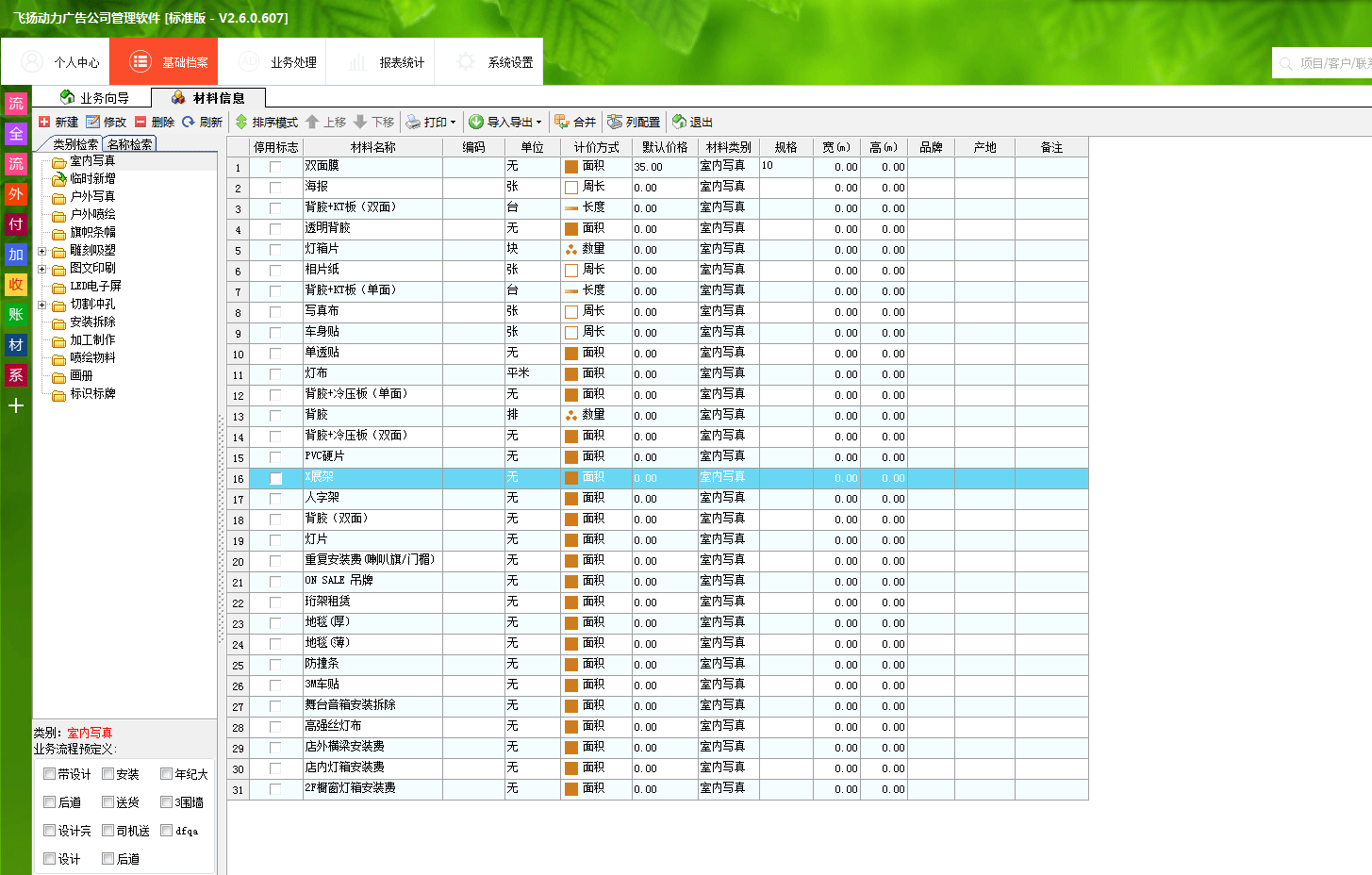Click the 材 icon in left sidebar
Viewport: 1372px width, 875px height.
tap(15, 345)
